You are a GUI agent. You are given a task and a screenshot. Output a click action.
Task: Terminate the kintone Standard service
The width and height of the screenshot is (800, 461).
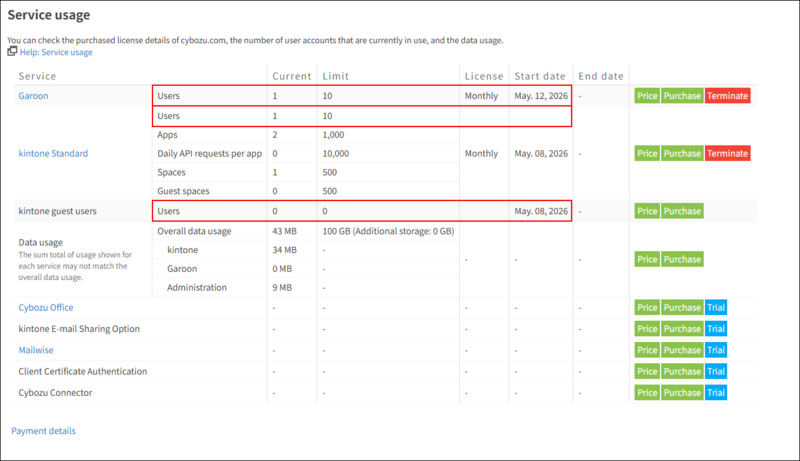click(728, 153)
